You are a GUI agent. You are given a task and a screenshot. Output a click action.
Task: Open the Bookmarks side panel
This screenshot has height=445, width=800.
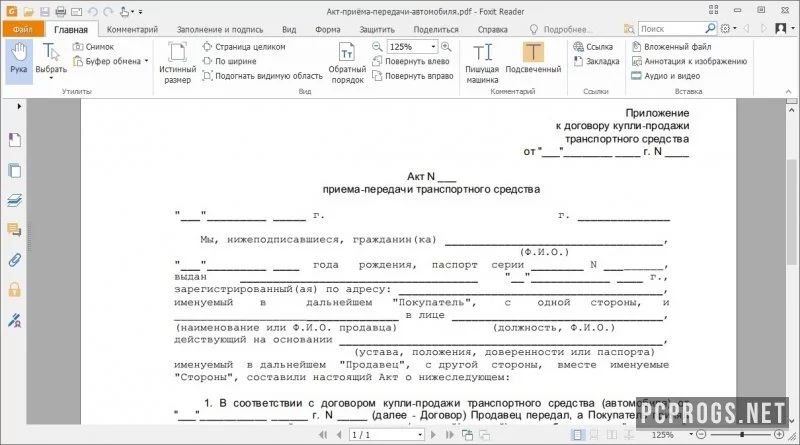point(15,139)
